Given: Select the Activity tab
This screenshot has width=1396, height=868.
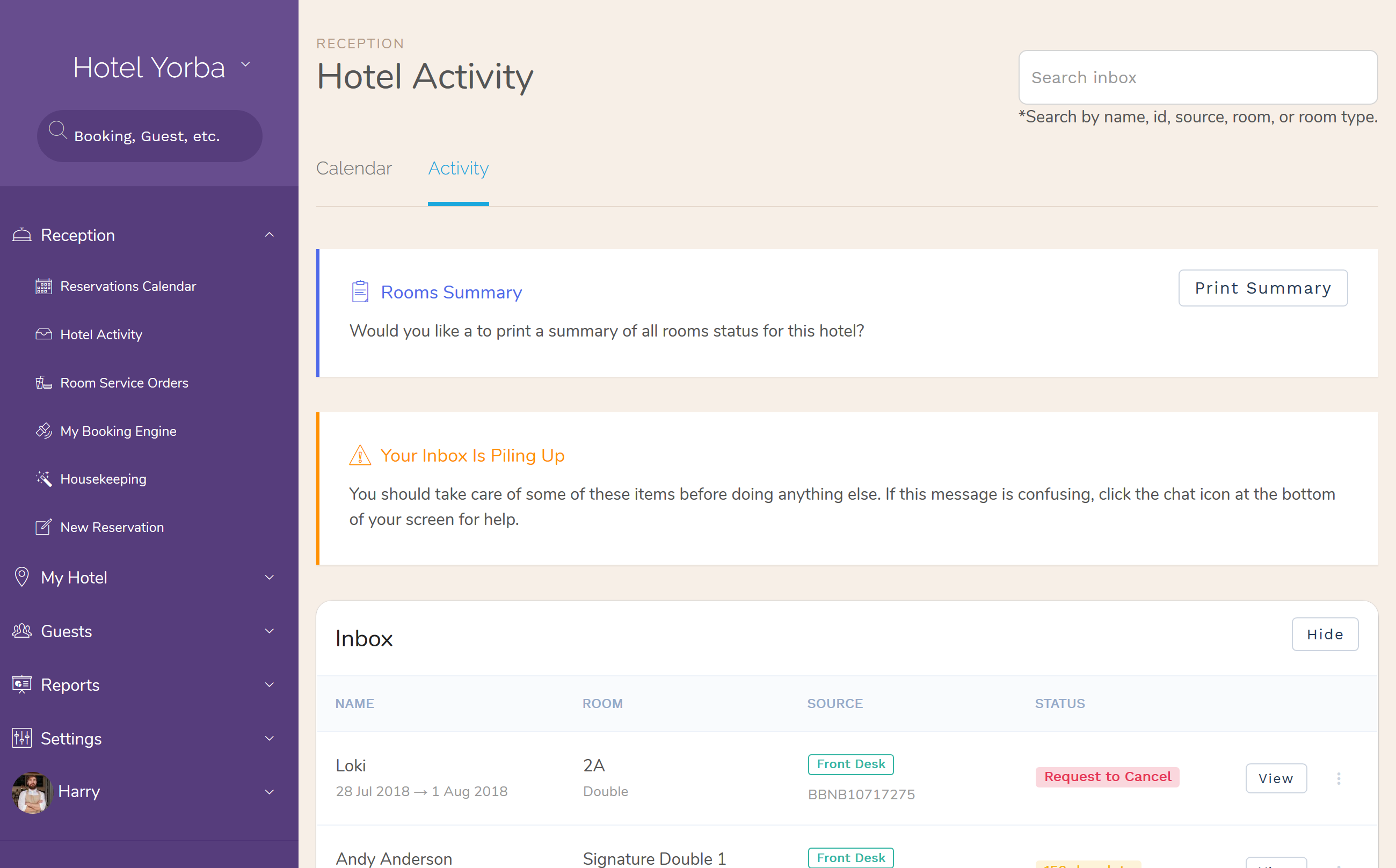Looking at the screenshot, I should (x=458, y=168).
